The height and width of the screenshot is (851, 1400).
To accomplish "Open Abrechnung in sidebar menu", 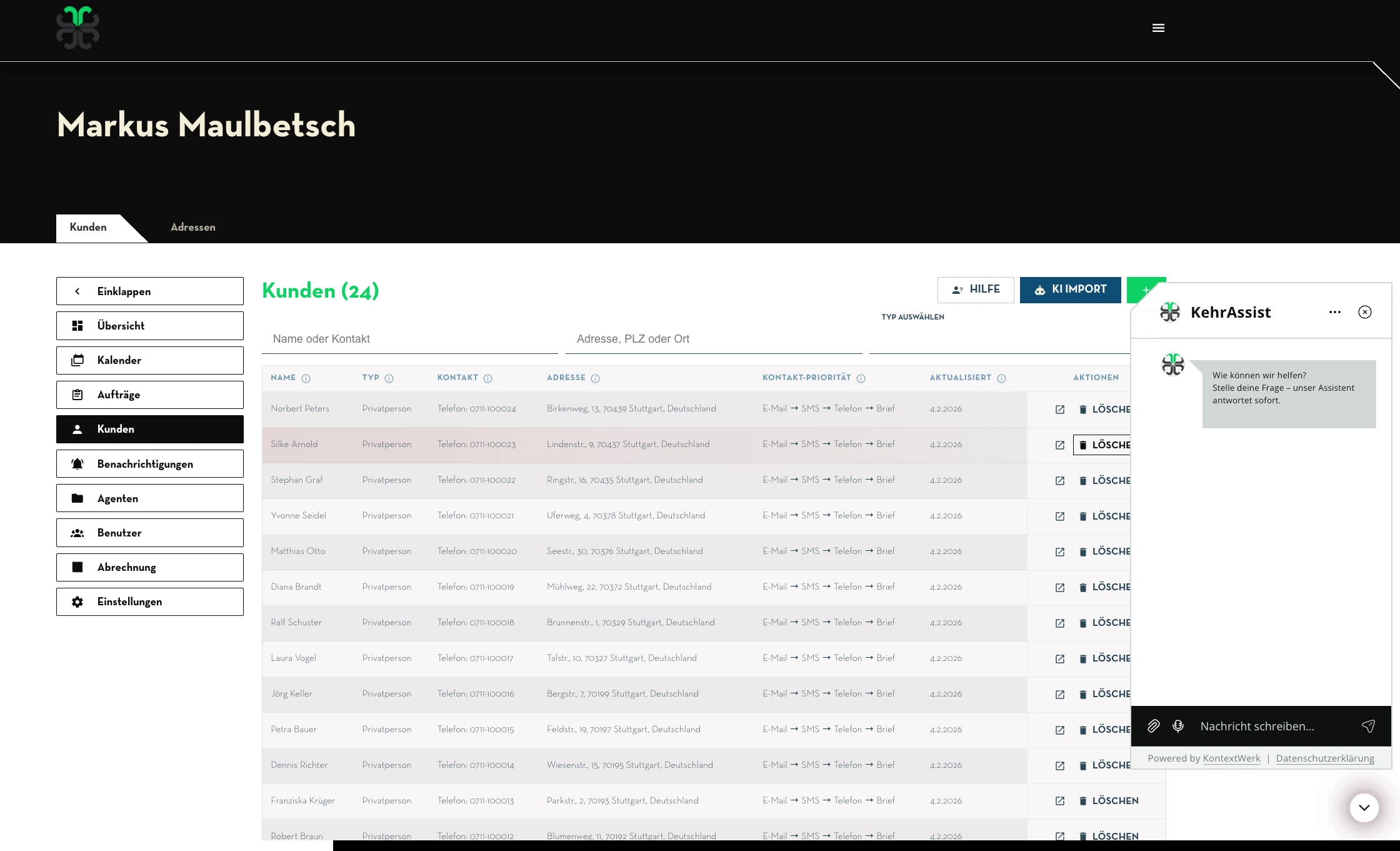I will click(x=150, y=567).
